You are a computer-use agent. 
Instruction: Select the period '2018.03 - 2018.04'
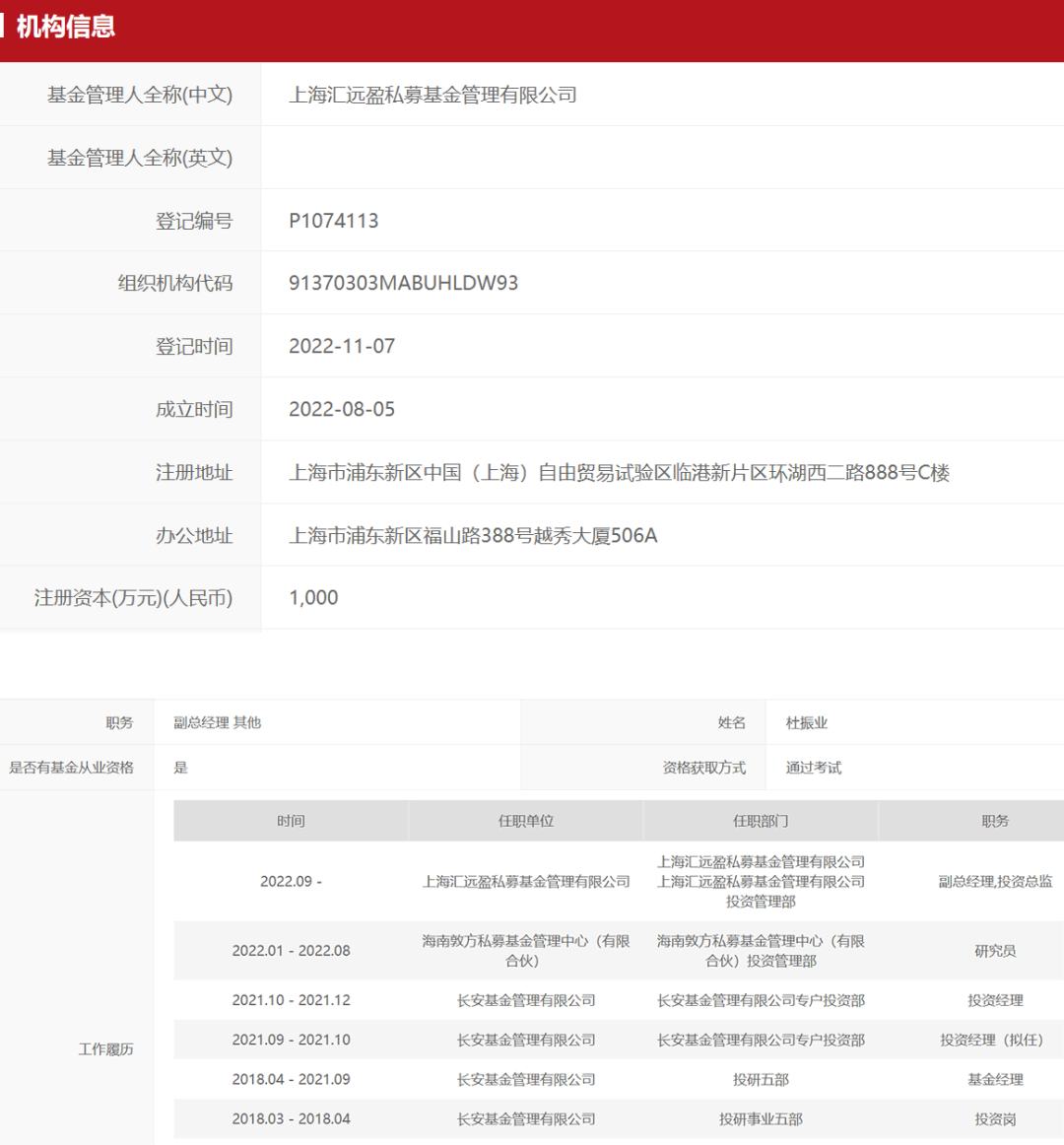[x=291, y=1118]
